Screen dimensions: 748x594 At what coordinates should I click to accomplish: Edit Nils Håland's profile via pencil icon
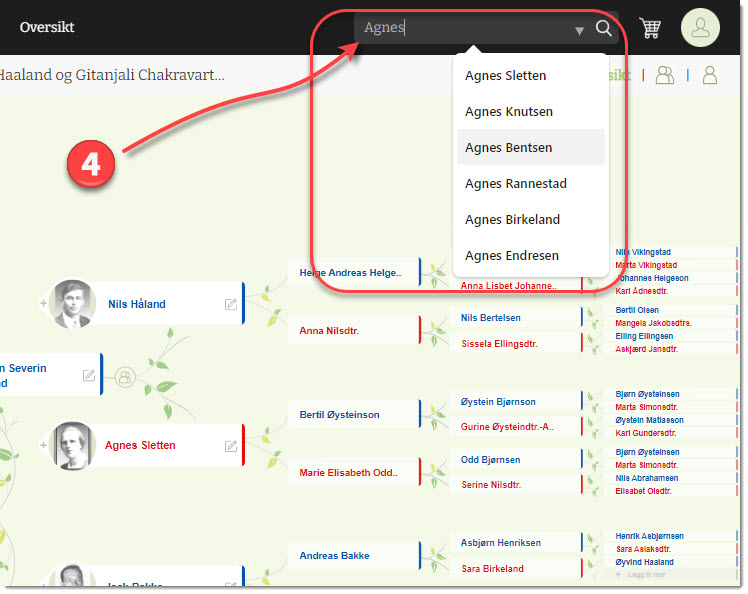(231, 304)
